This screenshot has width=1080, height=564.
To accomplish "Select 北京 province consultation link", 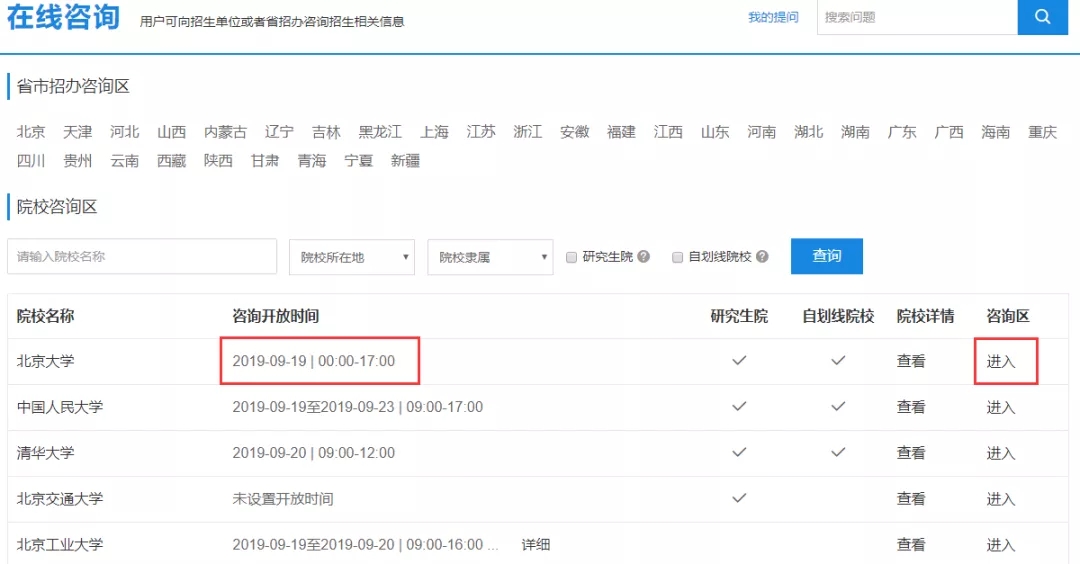I will (31, 132).
